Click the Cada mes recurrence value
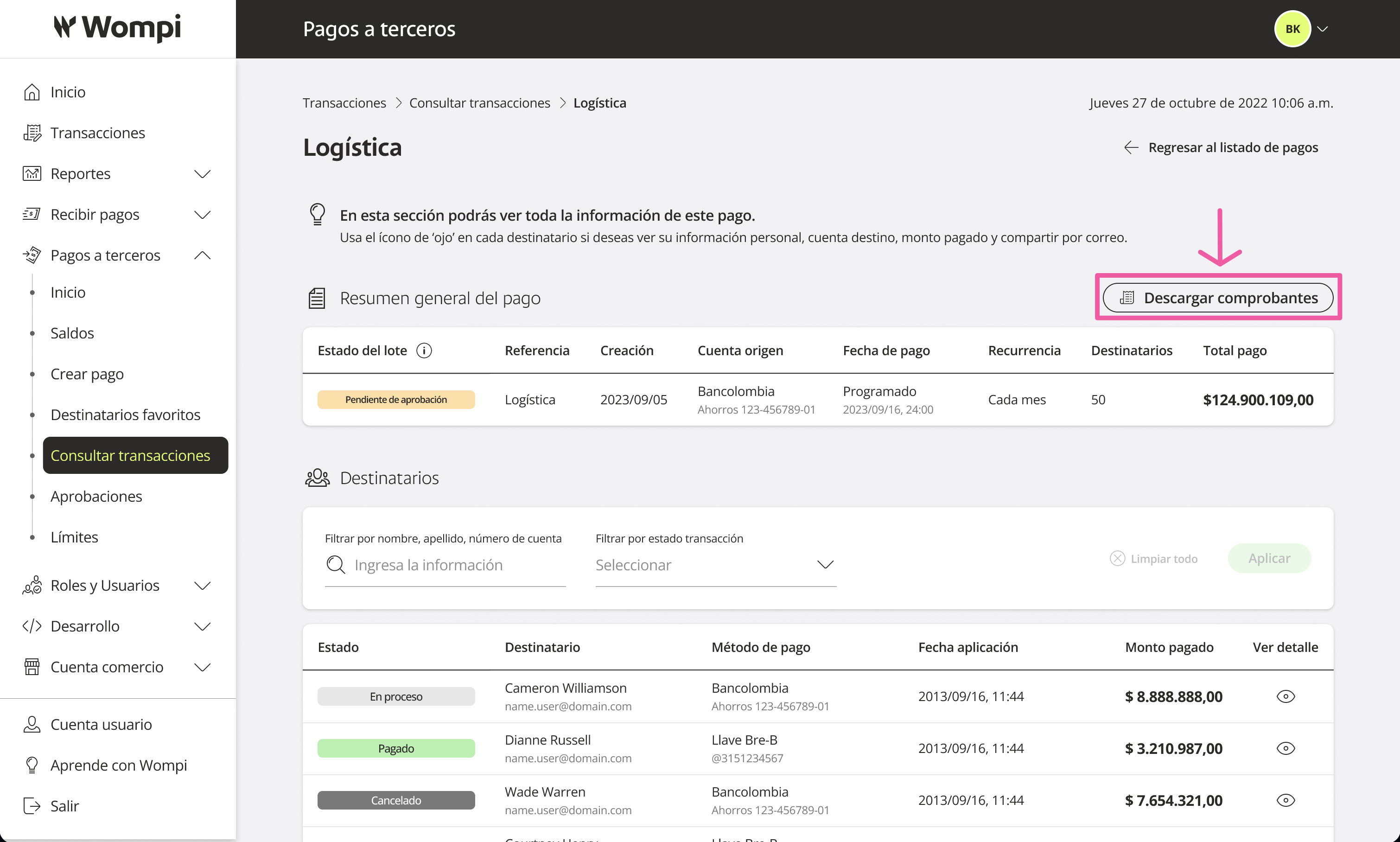This screenshot has height=842, width=1400. tap(1017, 400)
